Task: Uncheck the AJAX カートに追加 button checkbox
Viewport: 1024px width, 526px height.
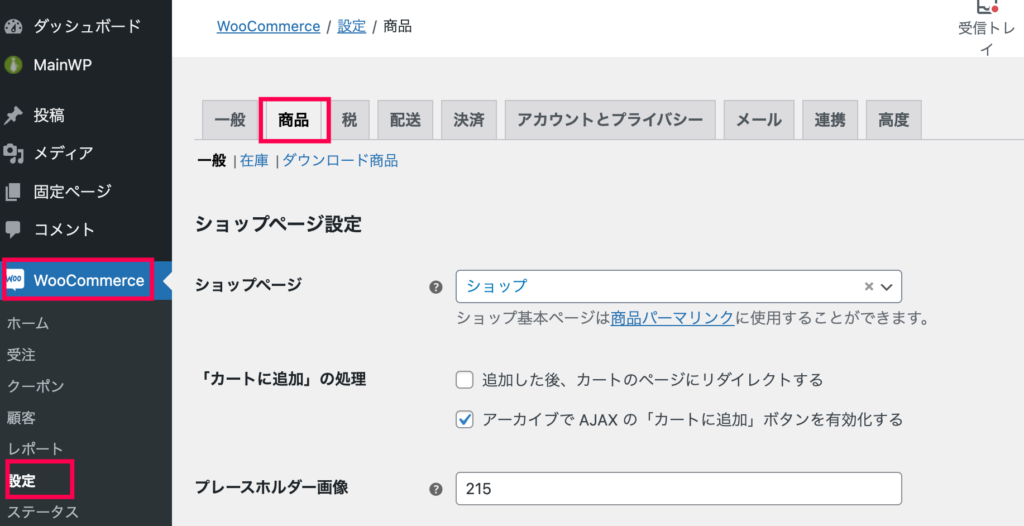Action: coord(464,419)
